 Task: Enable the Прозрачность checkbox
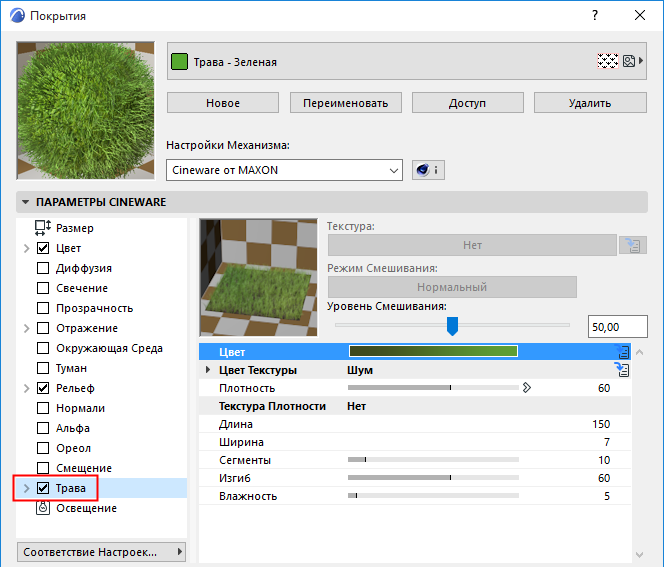coord(43,308)
